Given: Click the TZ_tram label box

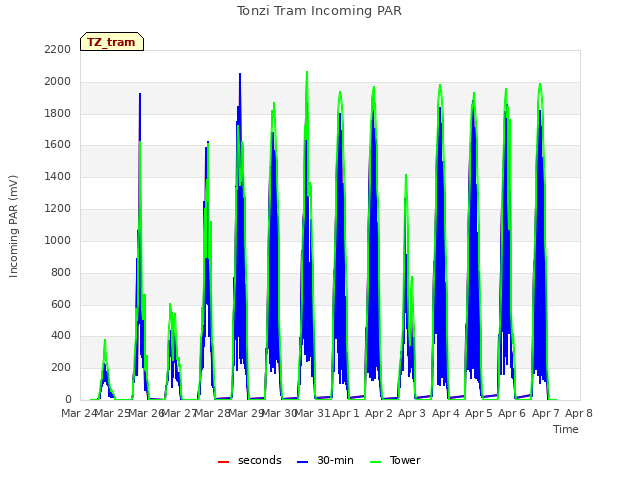Looking at the screenshot, I should pos(112,42).
